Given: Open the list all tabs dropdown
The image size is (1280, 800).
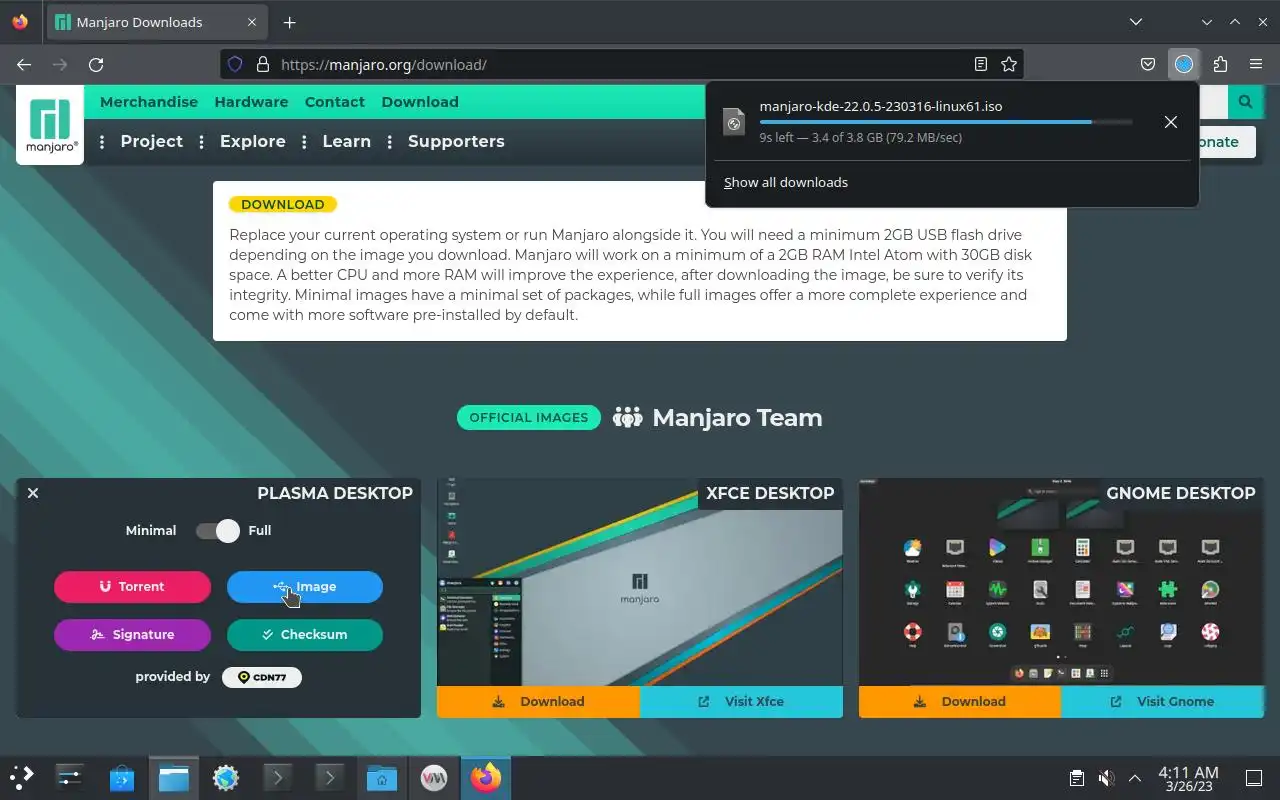Looking at the screenshot, I should 1136,22.
